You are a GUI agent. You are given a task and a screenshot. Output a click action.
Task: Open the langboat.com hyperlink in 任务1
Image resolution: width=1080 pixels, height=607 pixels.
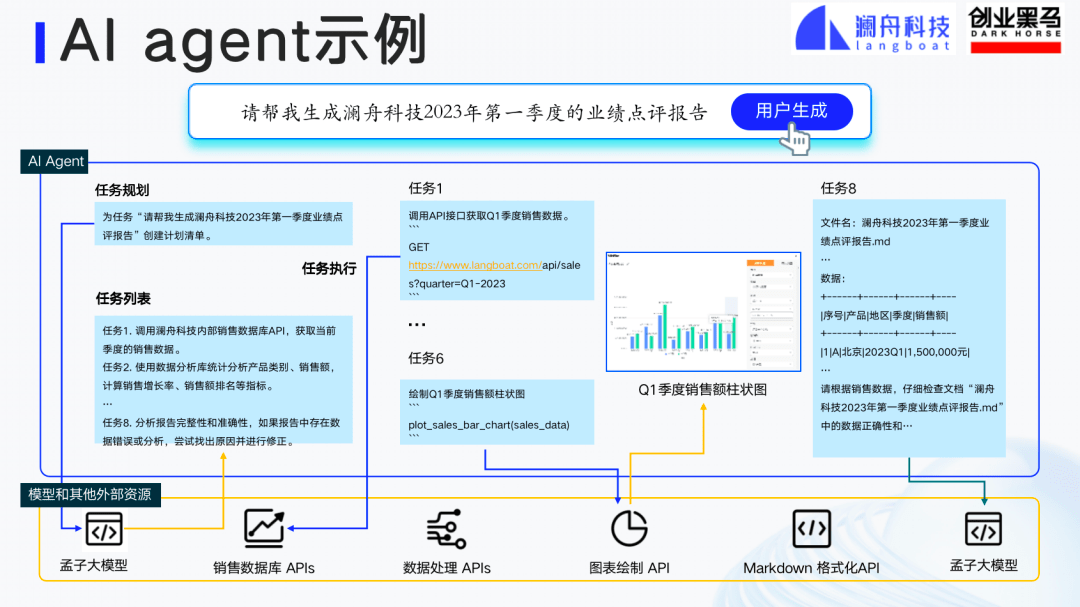coord(474,265)
